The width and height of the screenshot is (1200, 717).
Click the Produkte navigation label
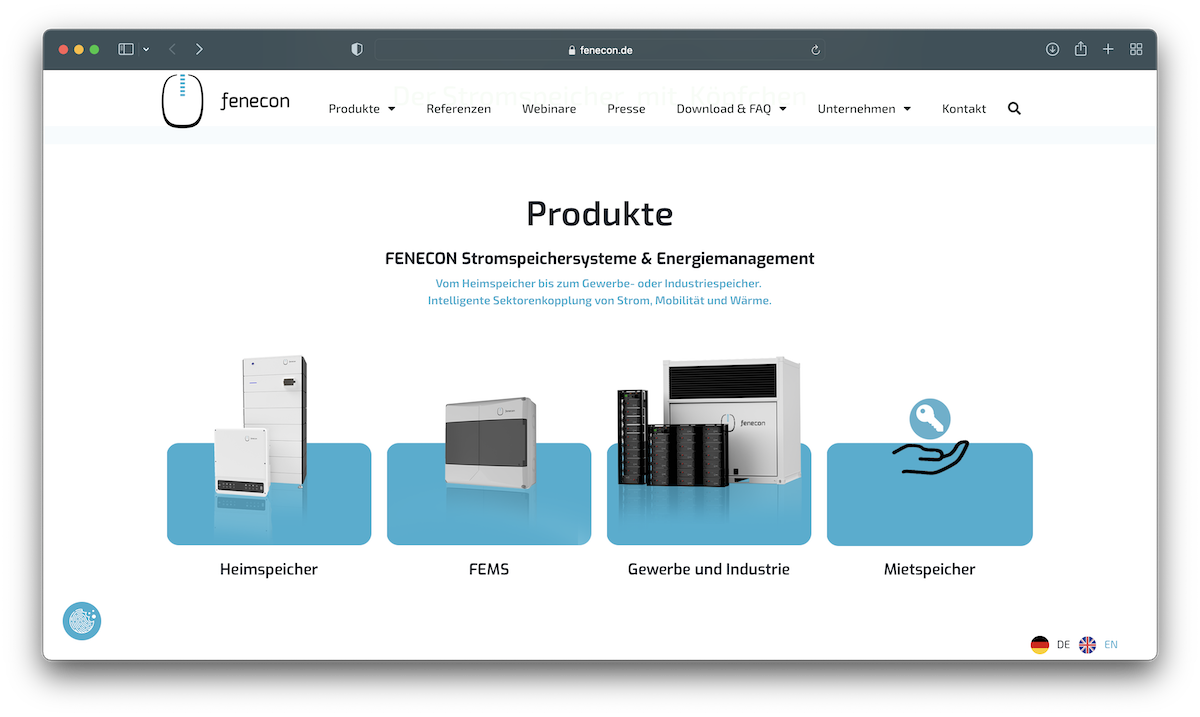(354, 109)
